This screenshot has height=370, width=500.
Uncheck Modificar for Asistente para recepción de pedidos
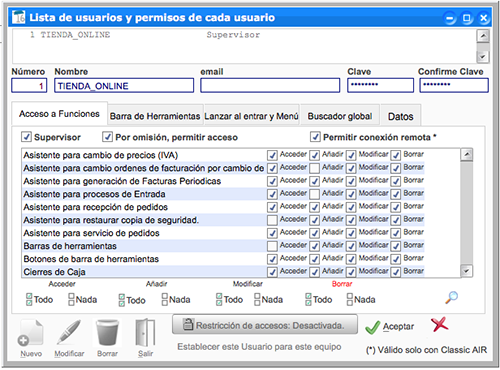pos(351,207)
